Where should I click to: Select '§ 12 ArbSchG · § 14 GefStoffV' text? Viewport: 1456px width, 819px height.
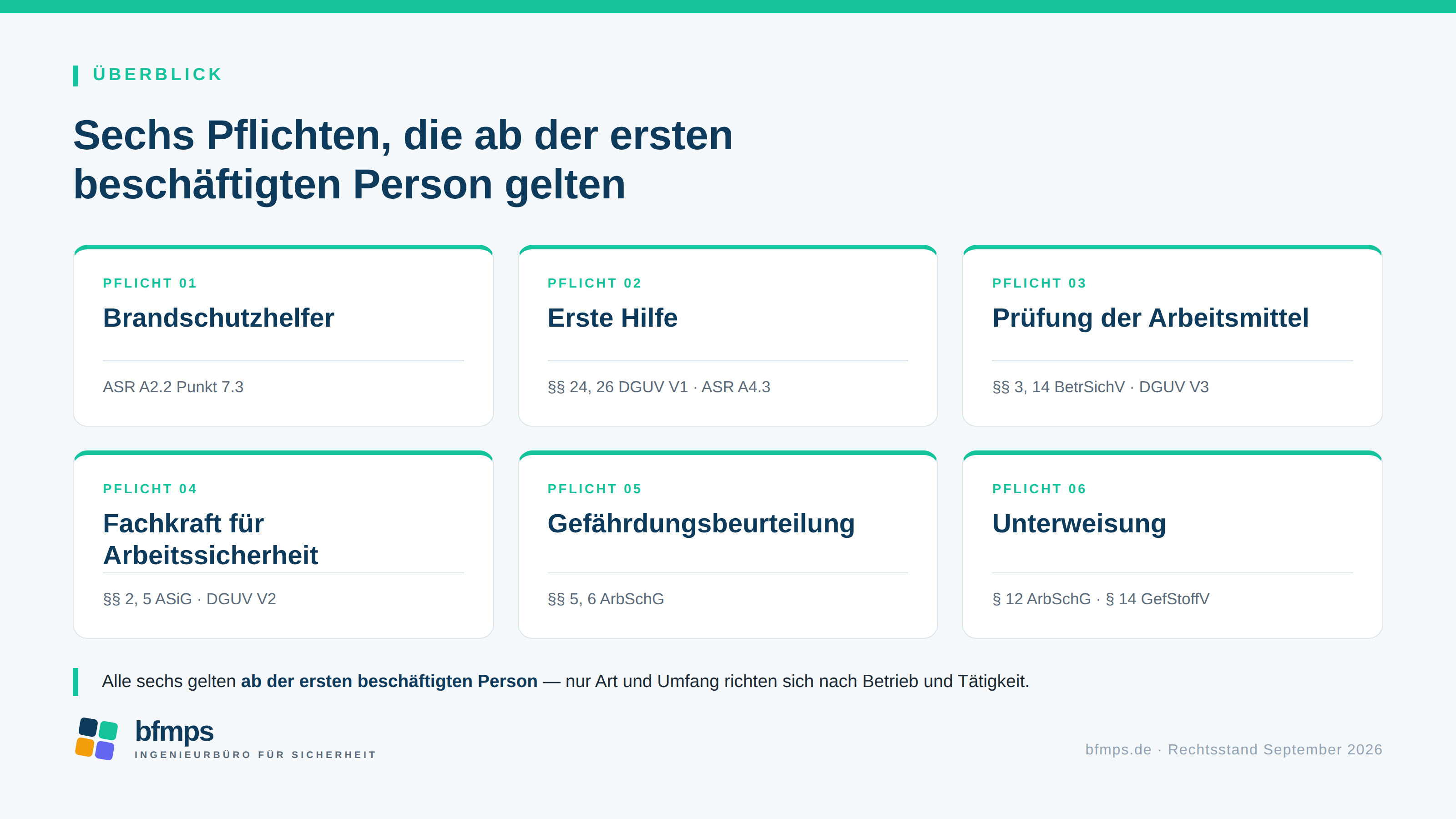point(1101,599)
